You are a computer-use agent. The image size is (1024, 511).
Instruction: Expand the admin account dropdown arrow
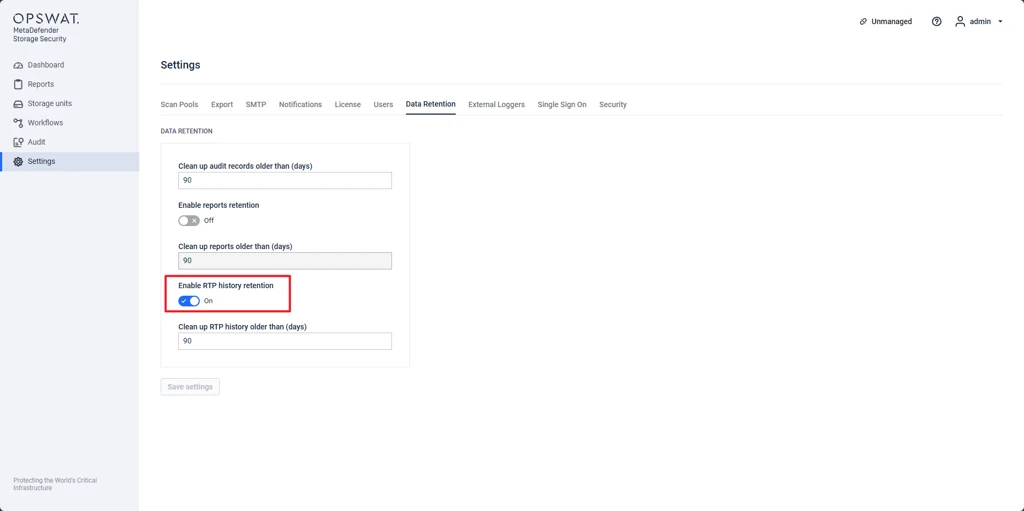pyautogui.click(x=1000, y=22)
